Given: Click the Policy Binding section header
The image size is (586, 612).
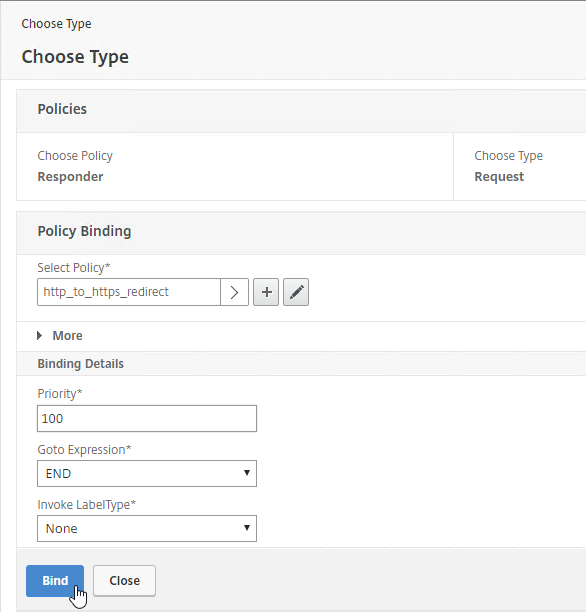Looking at the screenshot, I should click(x=84, y=231).
